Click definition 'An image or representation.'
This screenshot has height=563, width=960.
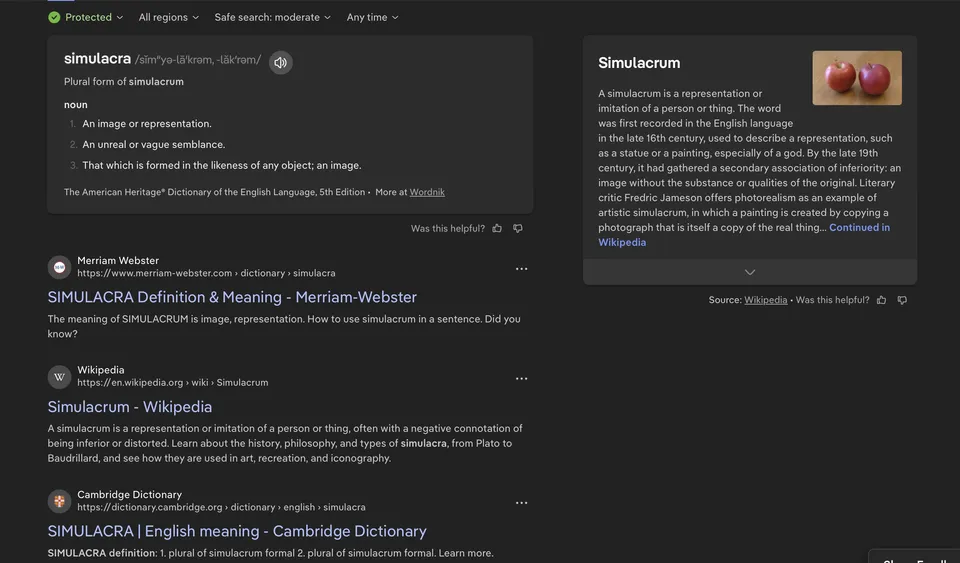pos(147,124)
